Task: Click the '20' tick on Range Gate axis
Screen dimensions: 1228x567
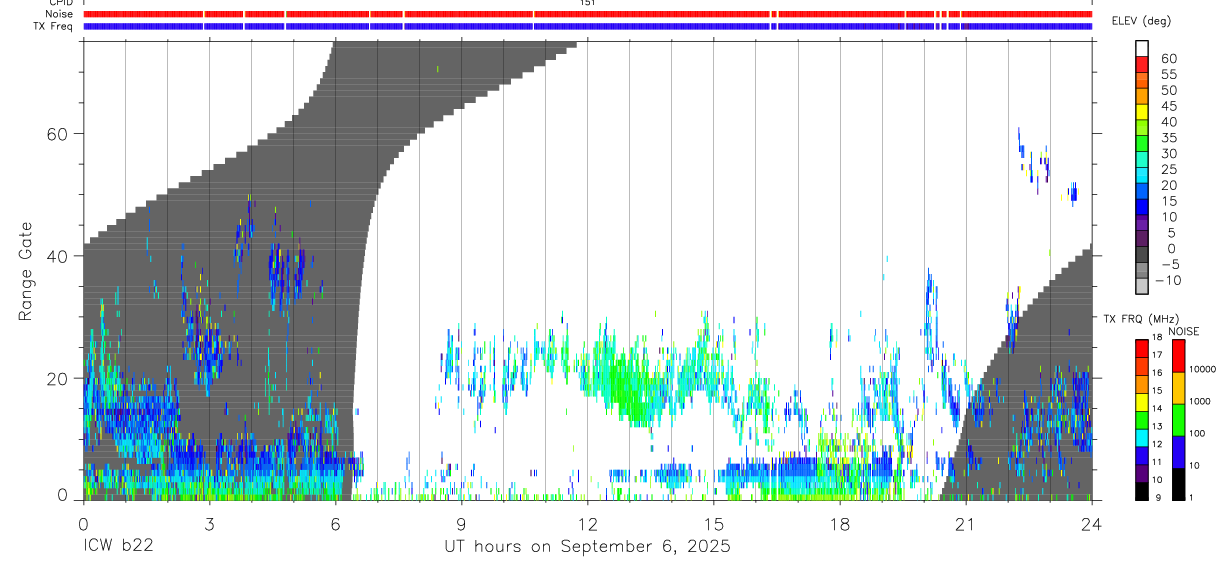Action: [56, 378]
